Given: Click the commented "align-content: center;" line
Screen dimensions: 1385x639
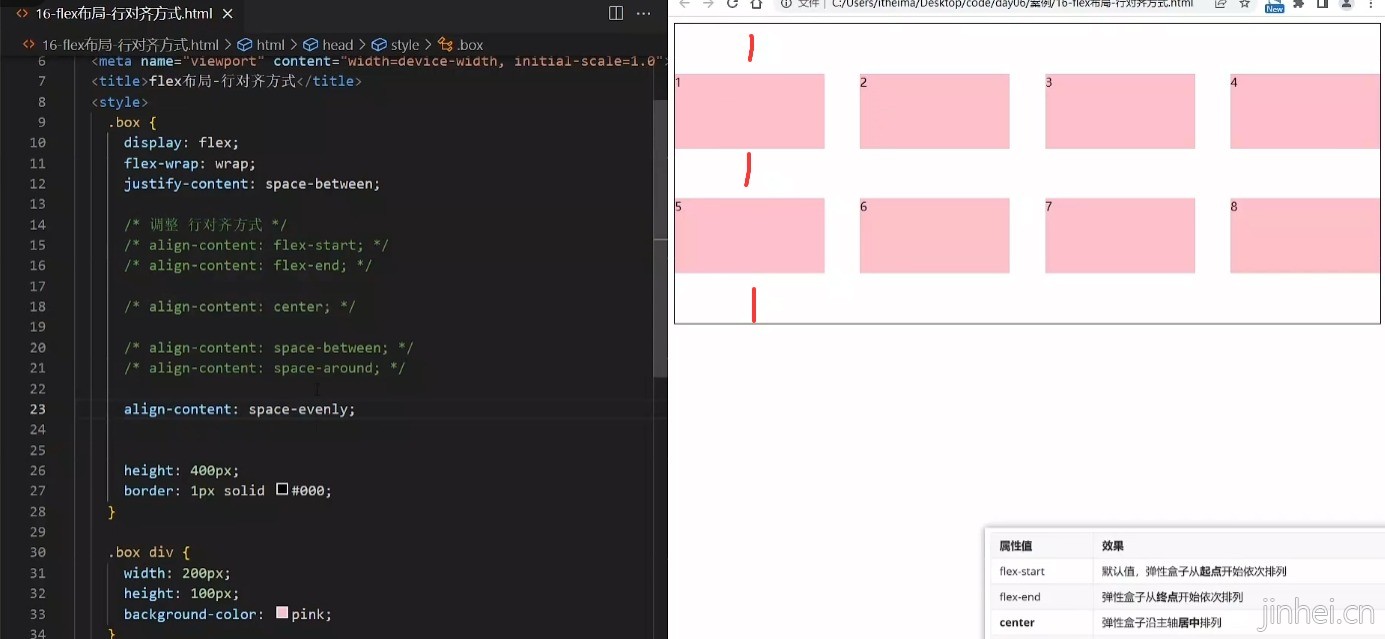Looking at the screenshot, I should 240,307.
